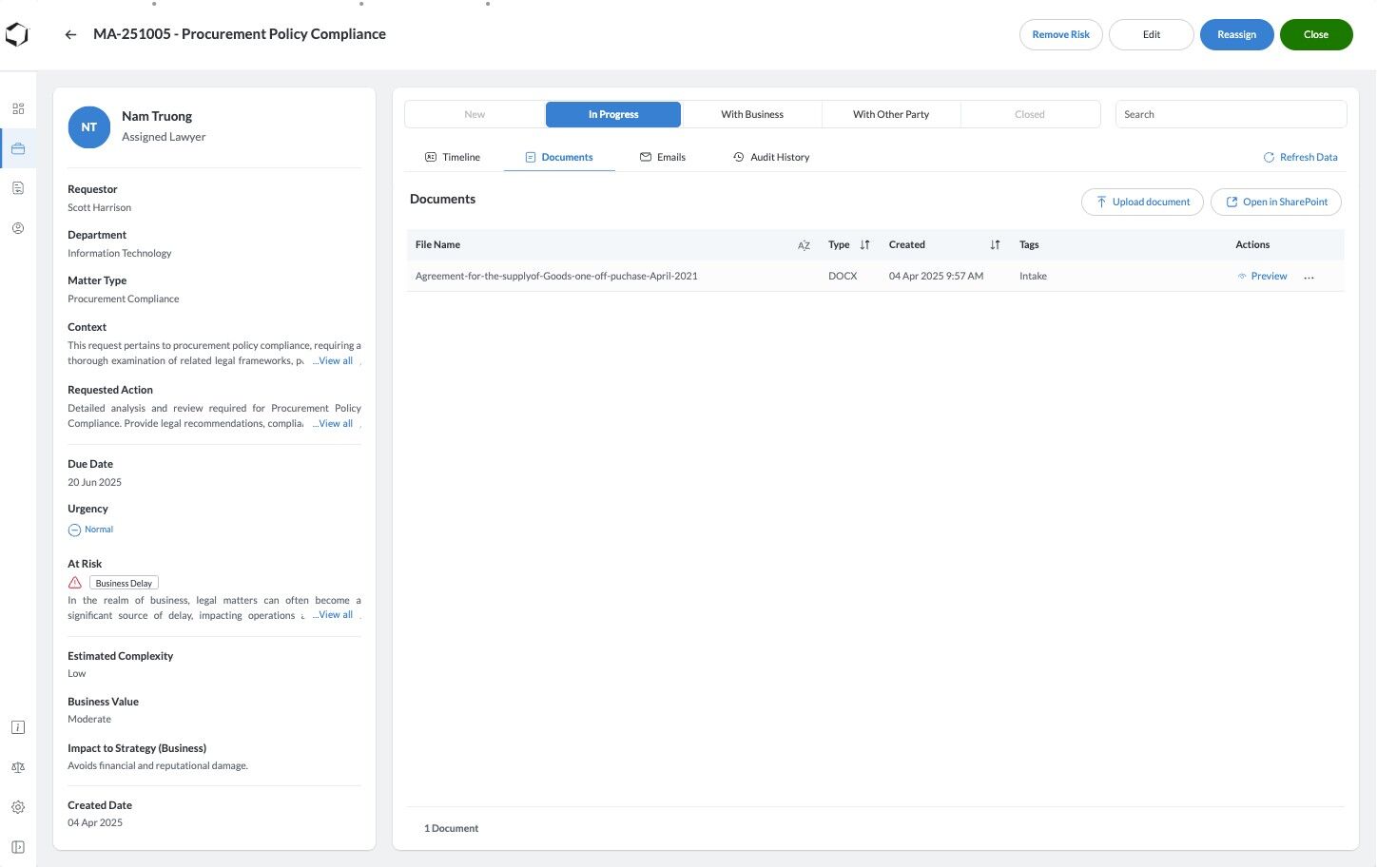Open the scales of justice sidebar icon

coord(18,767)
